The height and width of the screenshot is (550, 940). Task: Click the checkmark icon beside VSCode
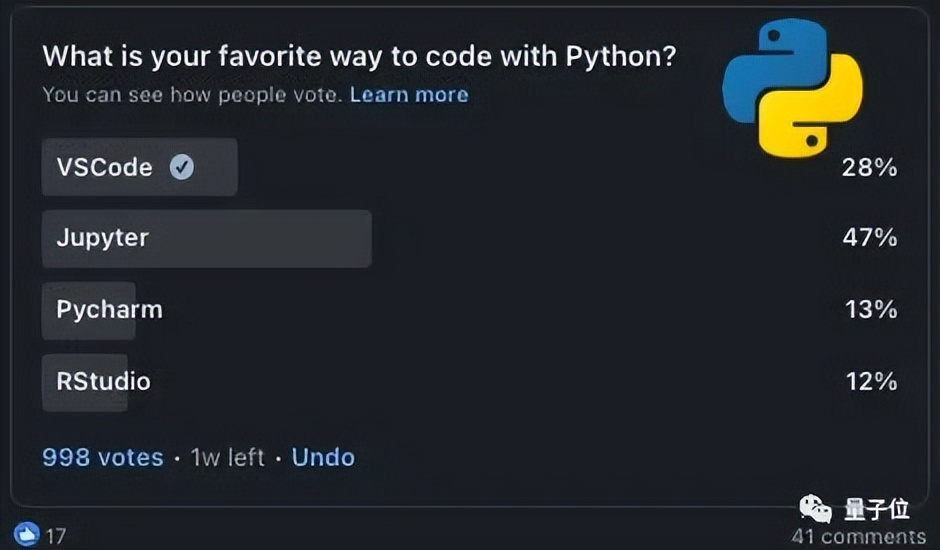tap(181, 167)
